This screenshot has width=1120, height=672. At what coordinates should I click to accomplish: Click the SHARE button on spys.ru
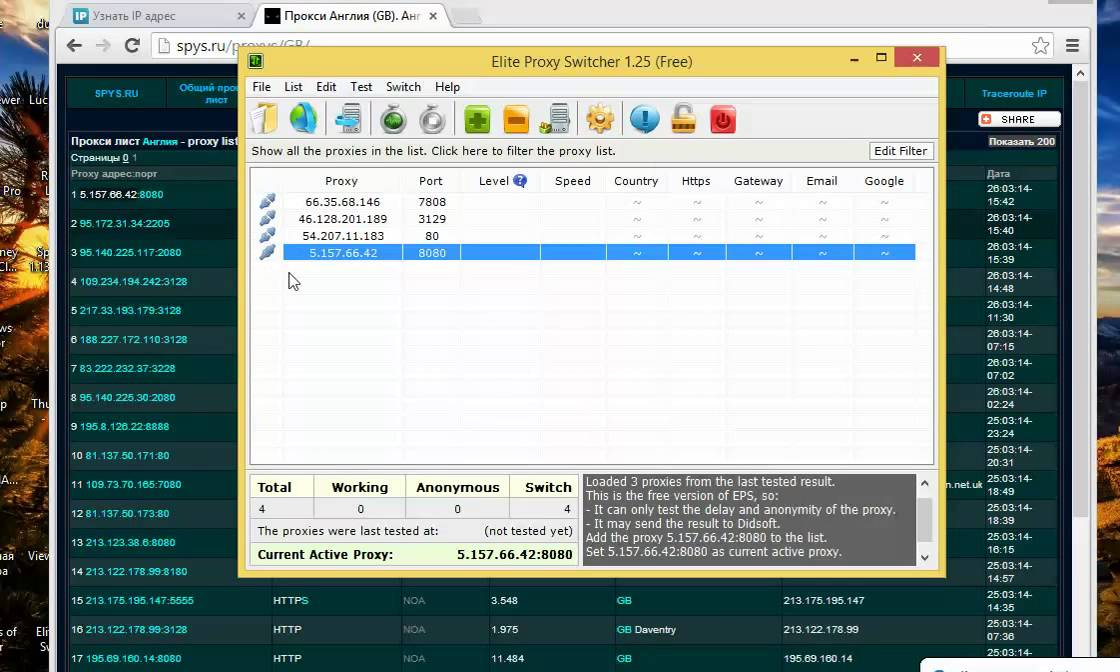pyautogui.click(x=1019, y=119)
